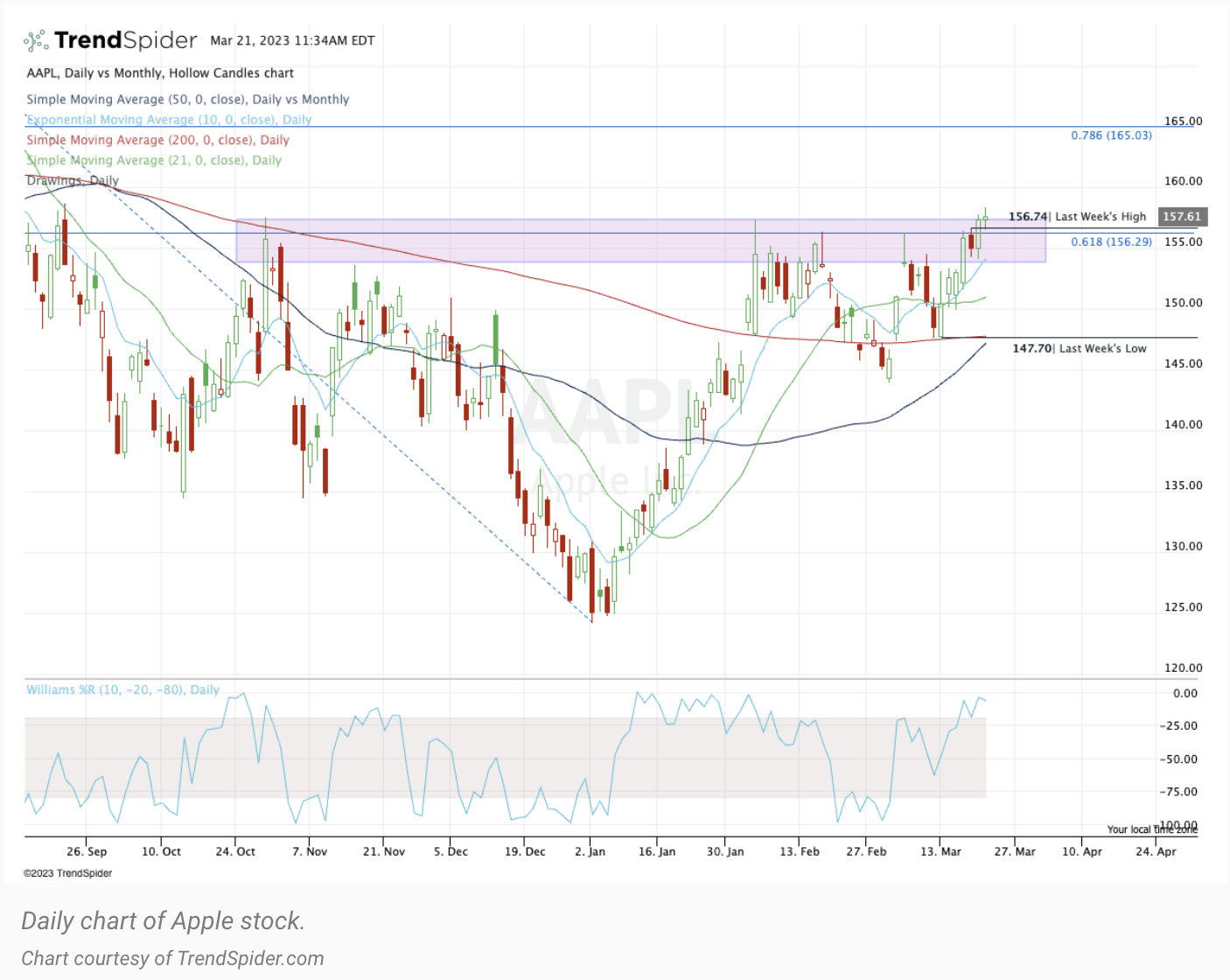
Task: Click the 24. Apr date axis label
Action: point(1156,851)
